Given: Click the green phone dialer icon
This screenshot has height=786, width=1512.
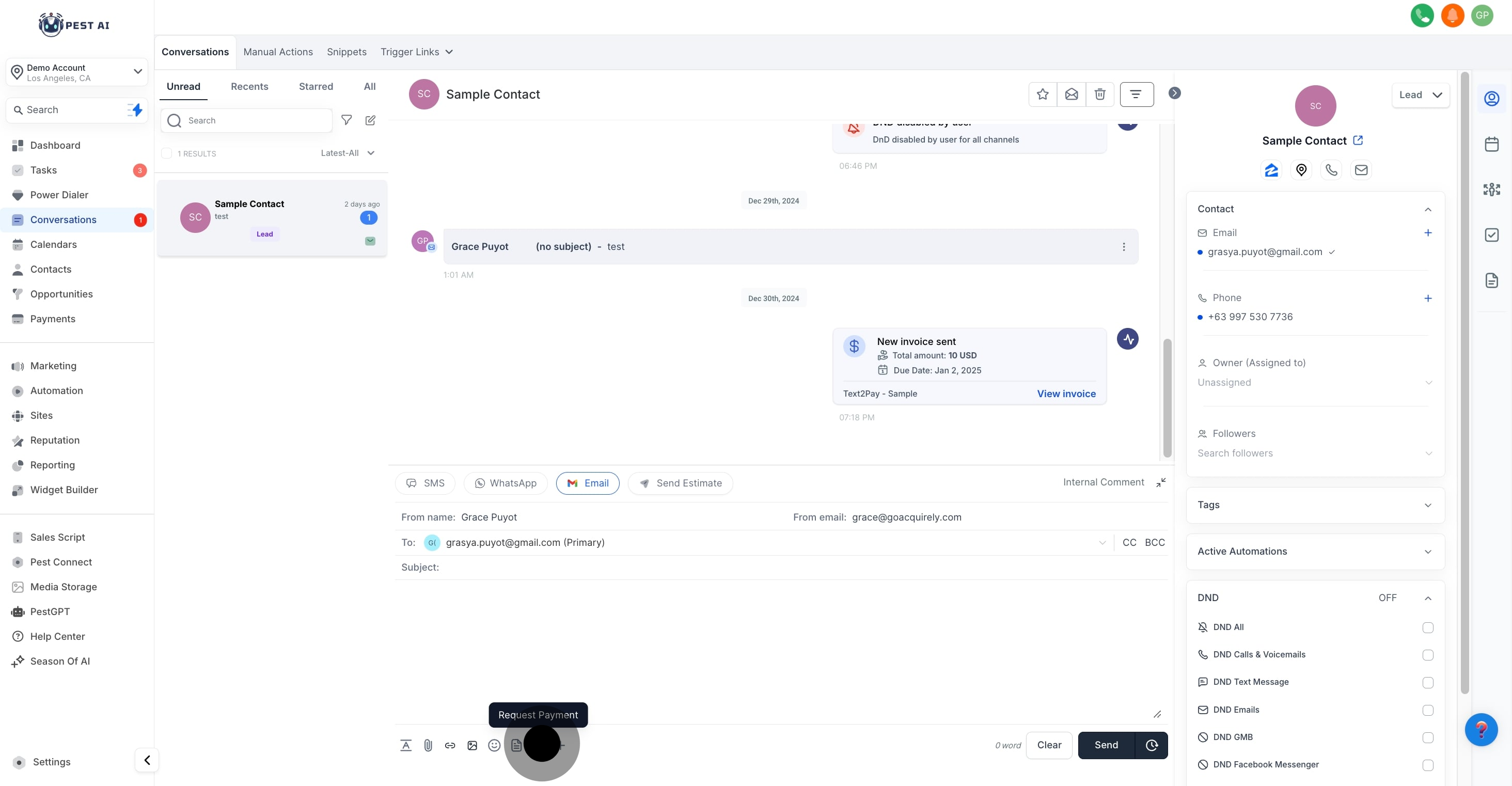Looking at the screenshot, I should 1422,15.
